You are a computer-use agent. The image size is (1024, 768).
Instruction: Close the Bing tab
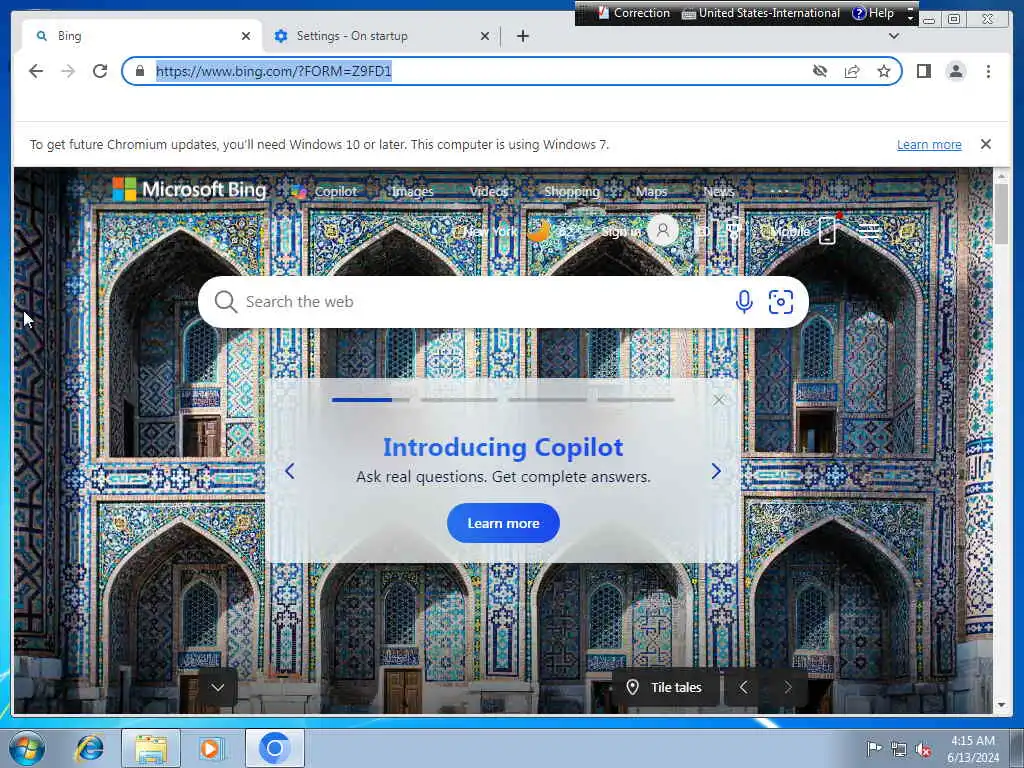(246, 37)
